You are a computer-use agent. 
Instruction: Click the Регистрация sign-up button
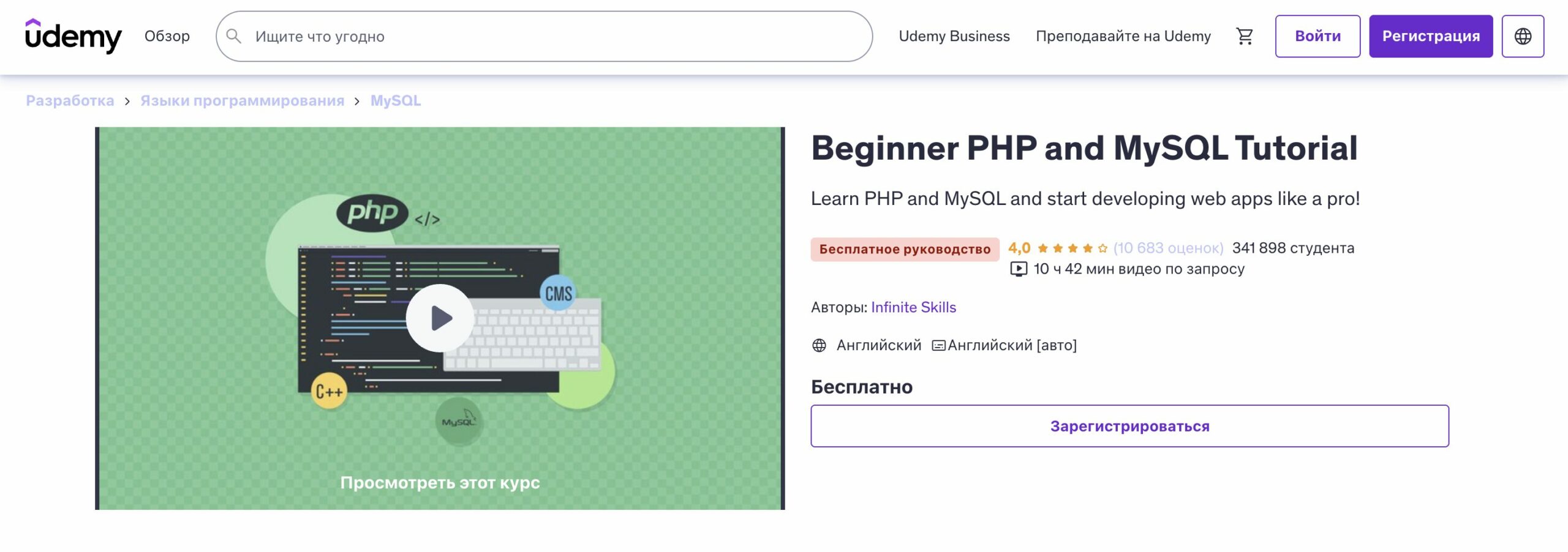(x=1431, y=37)
